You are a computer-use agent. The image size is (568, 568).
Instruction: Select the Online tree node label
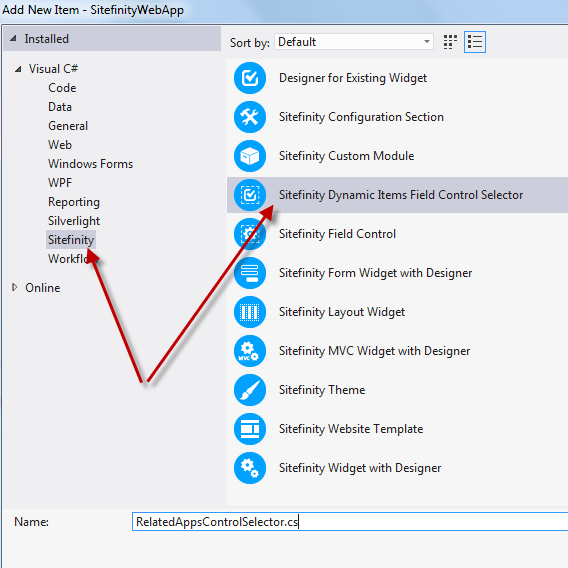(42, 288)
